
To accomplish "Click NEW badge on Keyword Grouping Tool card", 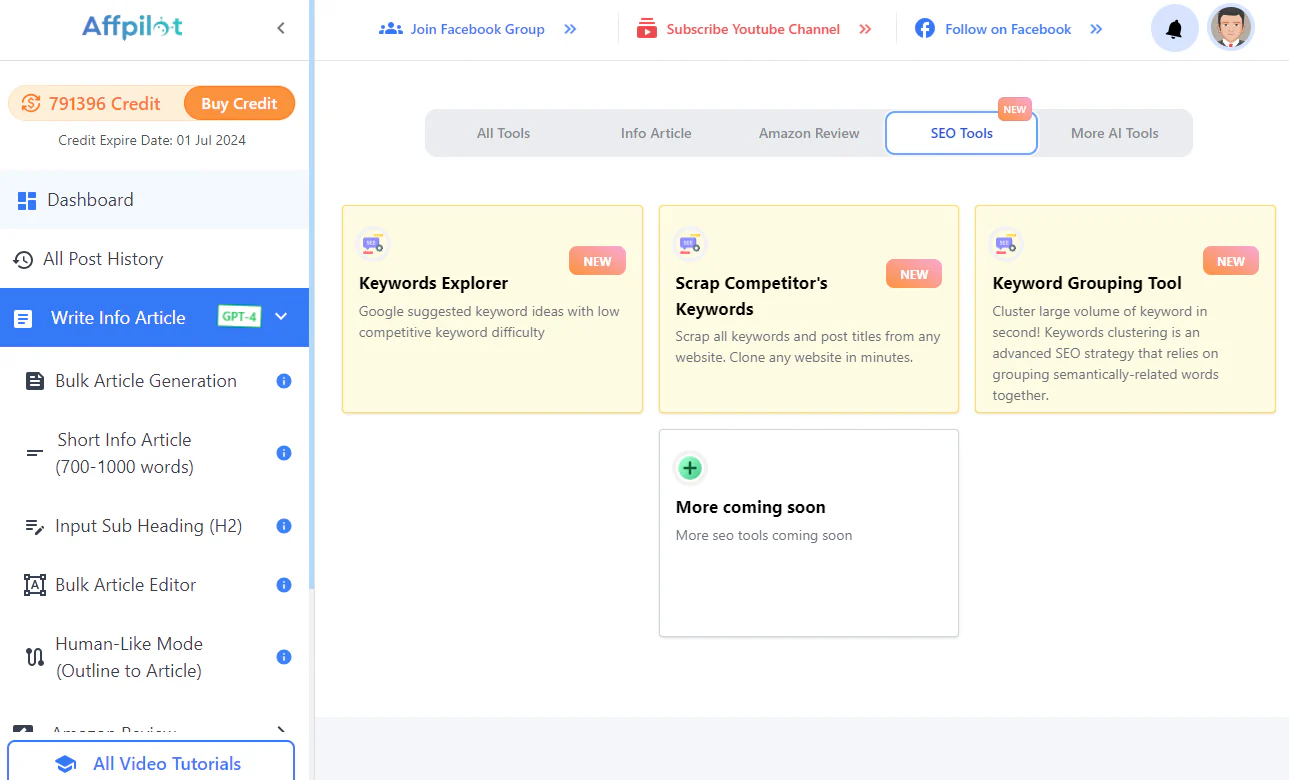I will tap(1230, 261).
